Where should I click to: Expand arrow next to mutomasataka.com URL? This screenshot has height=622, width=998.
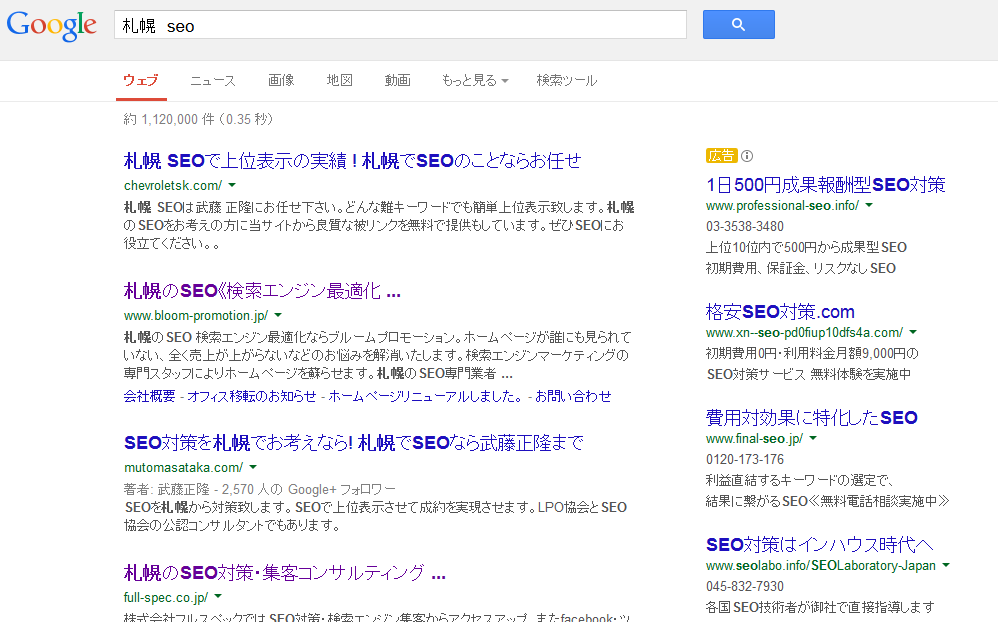tap(253, 467)
